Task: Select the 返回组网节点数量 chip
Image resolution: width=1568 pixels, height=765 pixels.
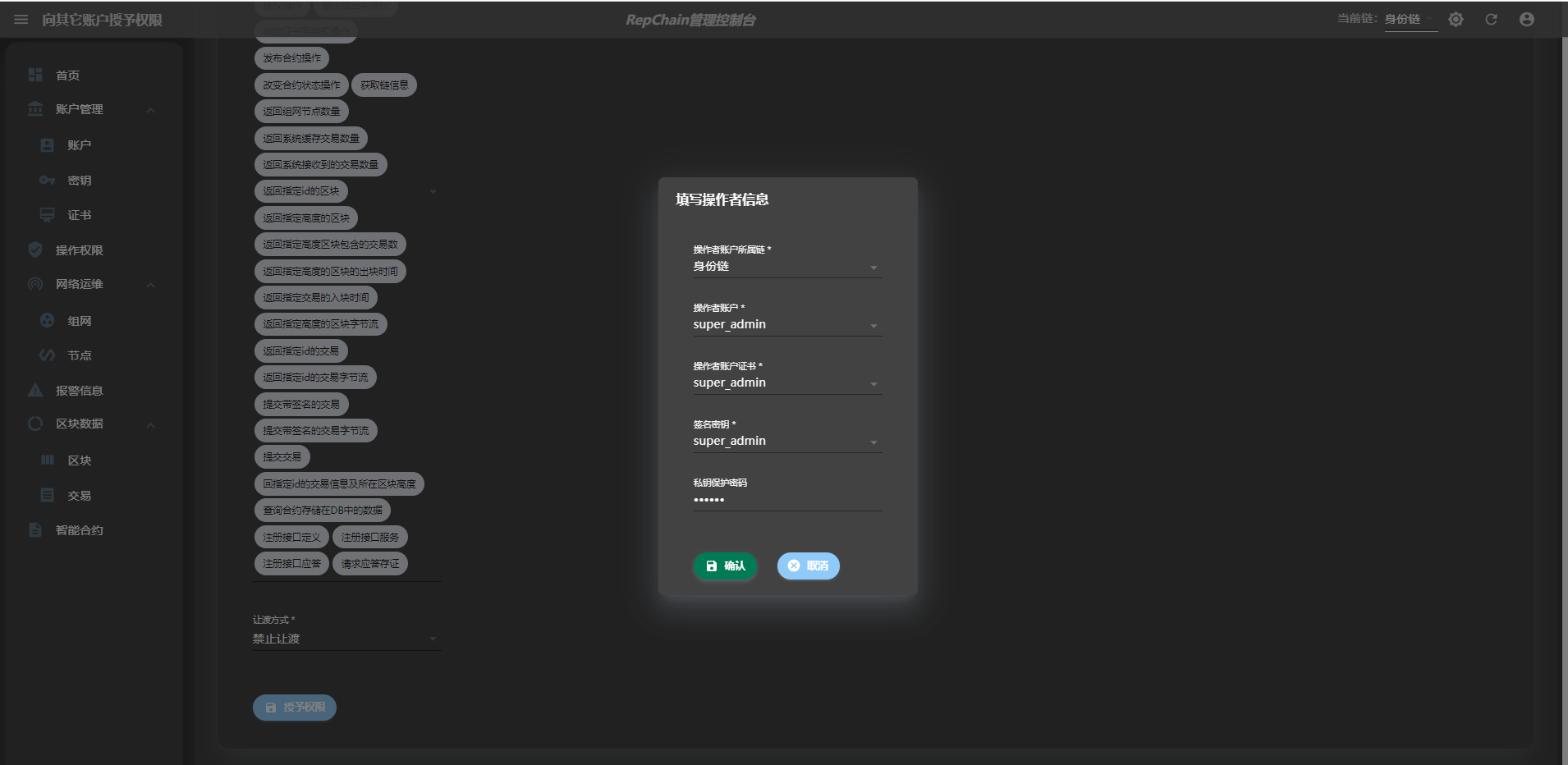Action: pos(302,111)
